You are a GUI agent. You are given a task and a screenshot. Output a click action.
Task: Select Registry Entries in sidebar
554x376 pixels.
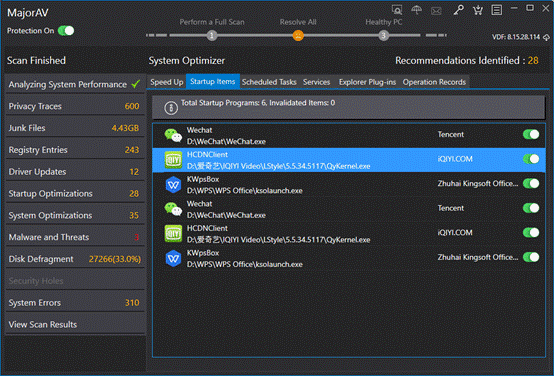point(75,150)
